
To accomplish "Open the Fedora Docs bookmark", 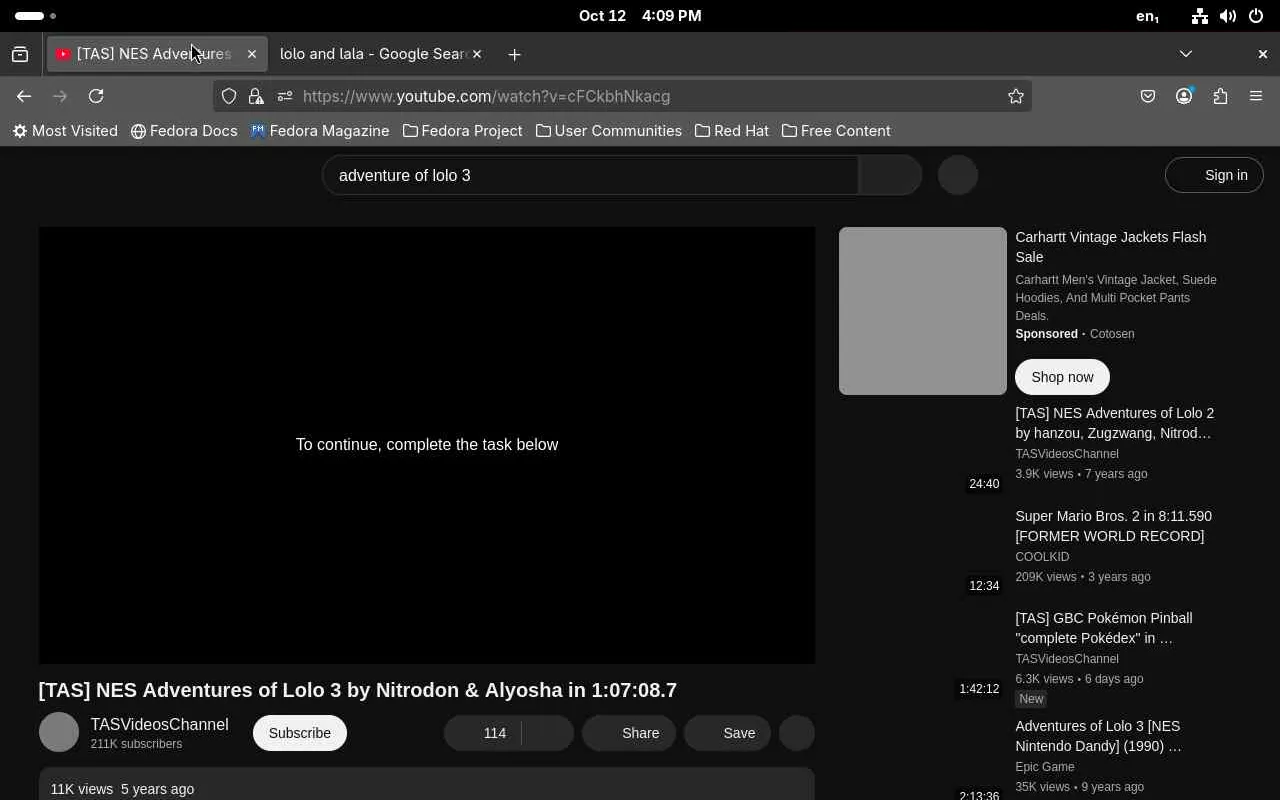I will click(184, 131).
